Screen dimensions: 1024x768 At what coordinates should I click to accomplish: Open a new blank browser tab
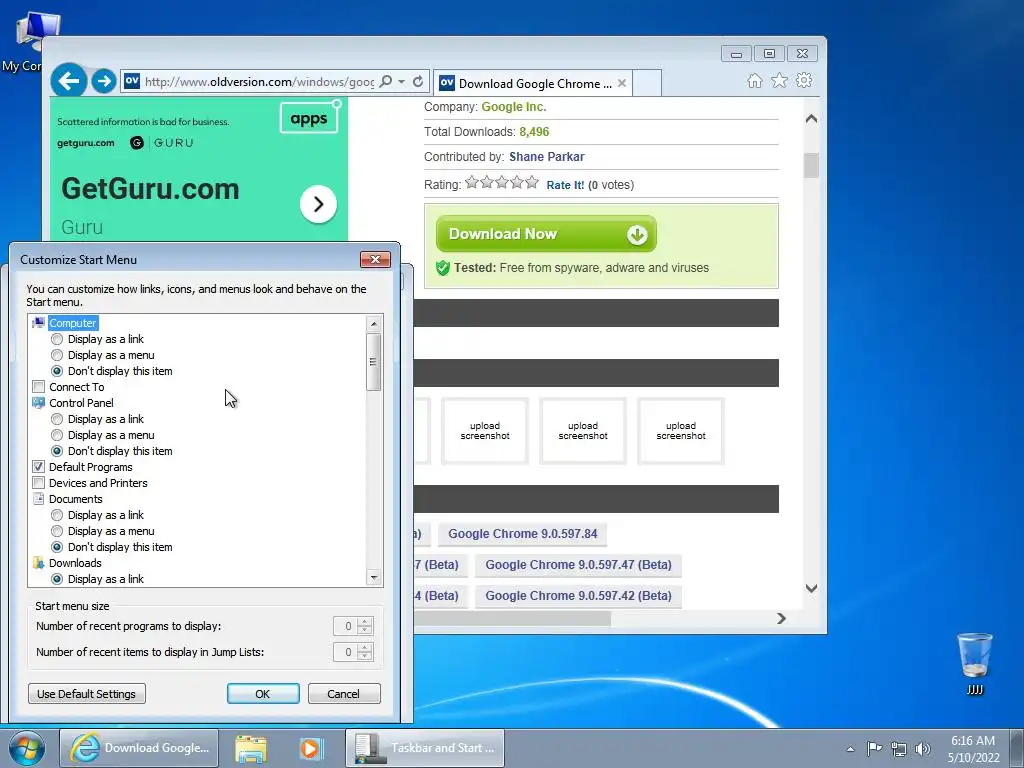click(647, 83)
